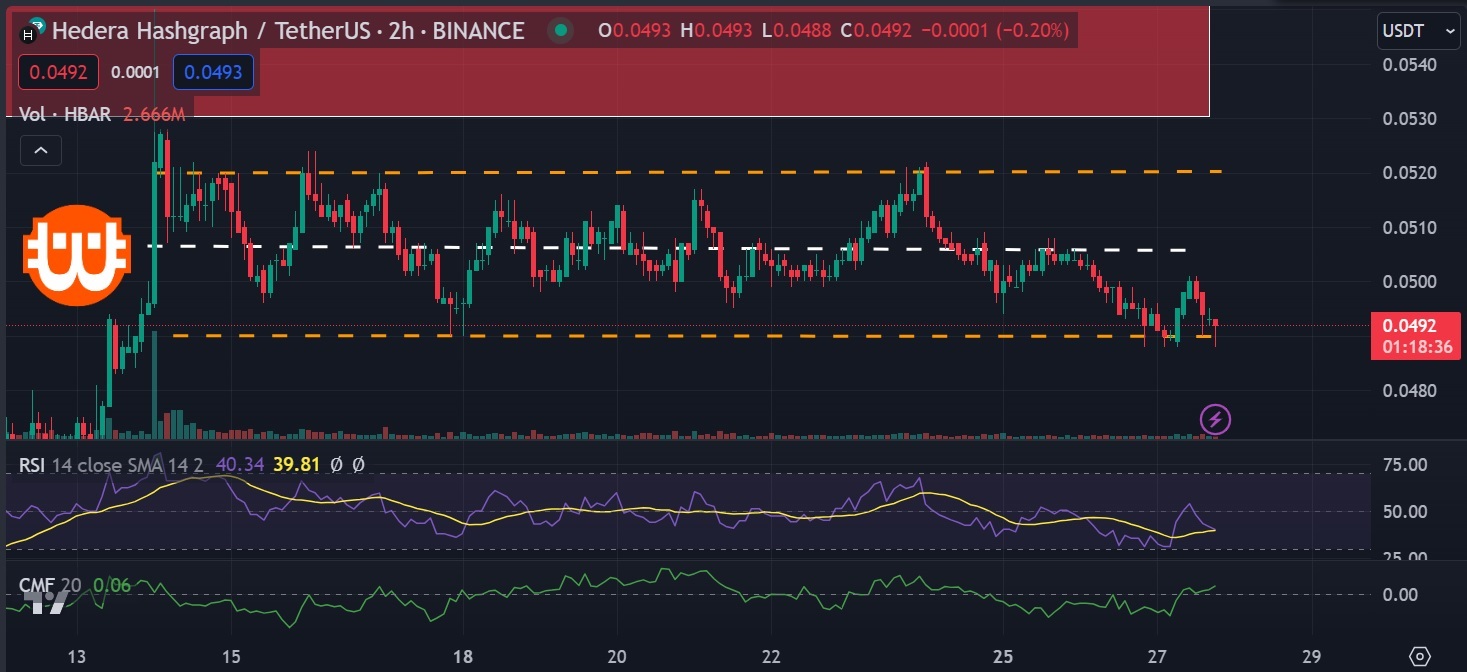Click date 18 on the time axis

click(x=462, y=656)
